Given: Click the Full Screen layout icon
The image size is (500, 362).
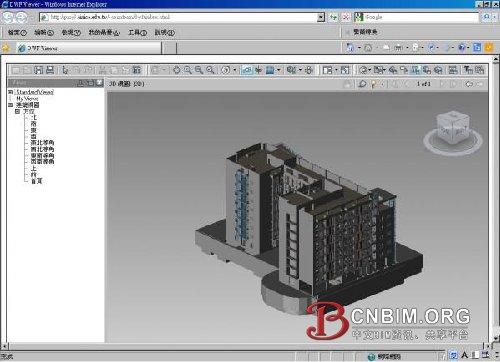Looking at the screenshot, I should tap(345, 70).
